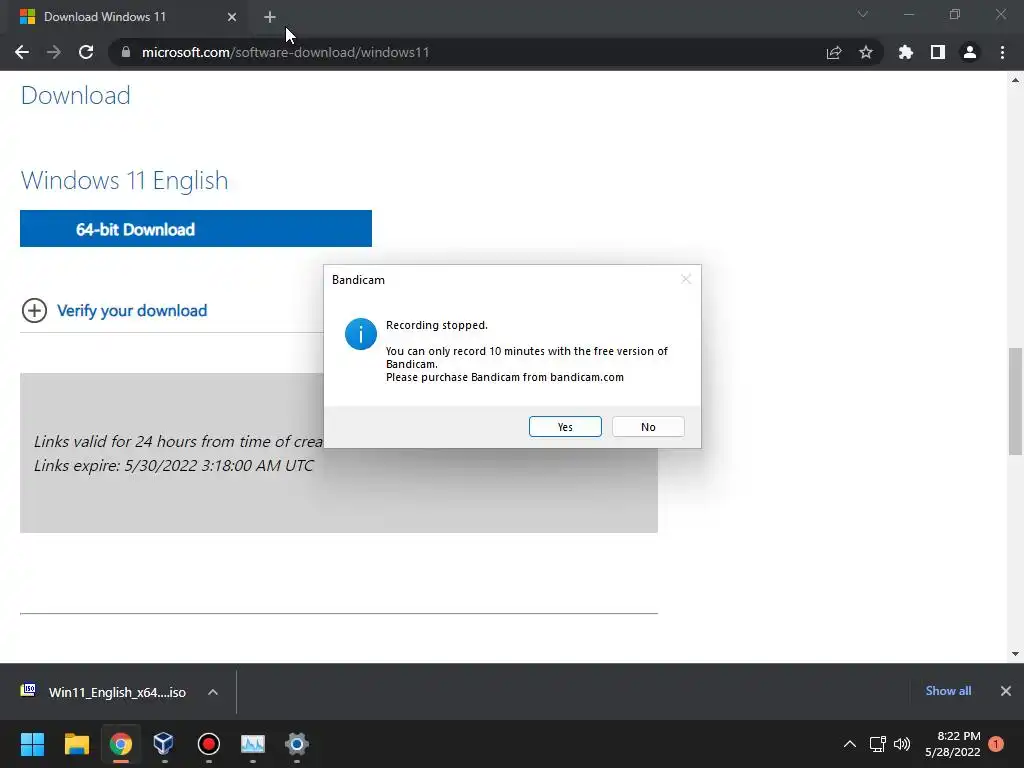1024x768 pixels.
Task: Open VirtualBox from the taskbar
Action: pos(163,744)
